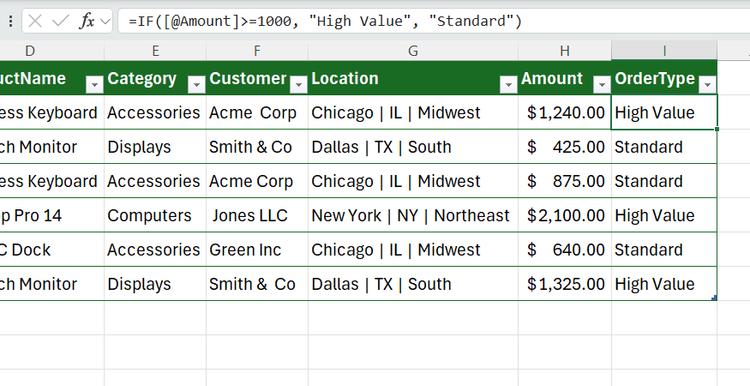Click the Customer header cell
This screenshot has height=386, width=750.
[257, 78]
